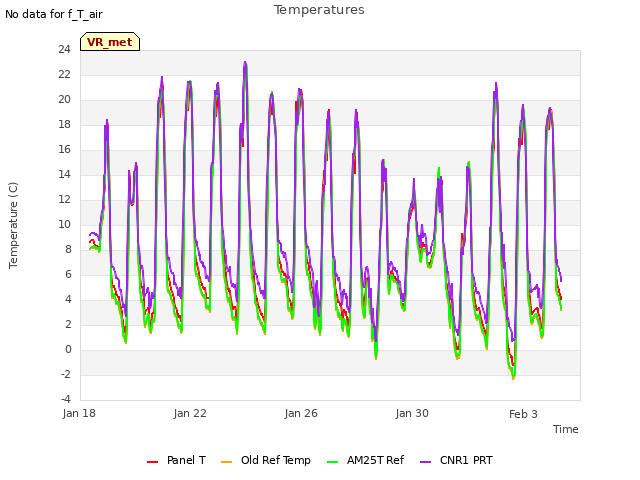
Task: Click the 12 y-axis tick label
Action: click(64, 199)
